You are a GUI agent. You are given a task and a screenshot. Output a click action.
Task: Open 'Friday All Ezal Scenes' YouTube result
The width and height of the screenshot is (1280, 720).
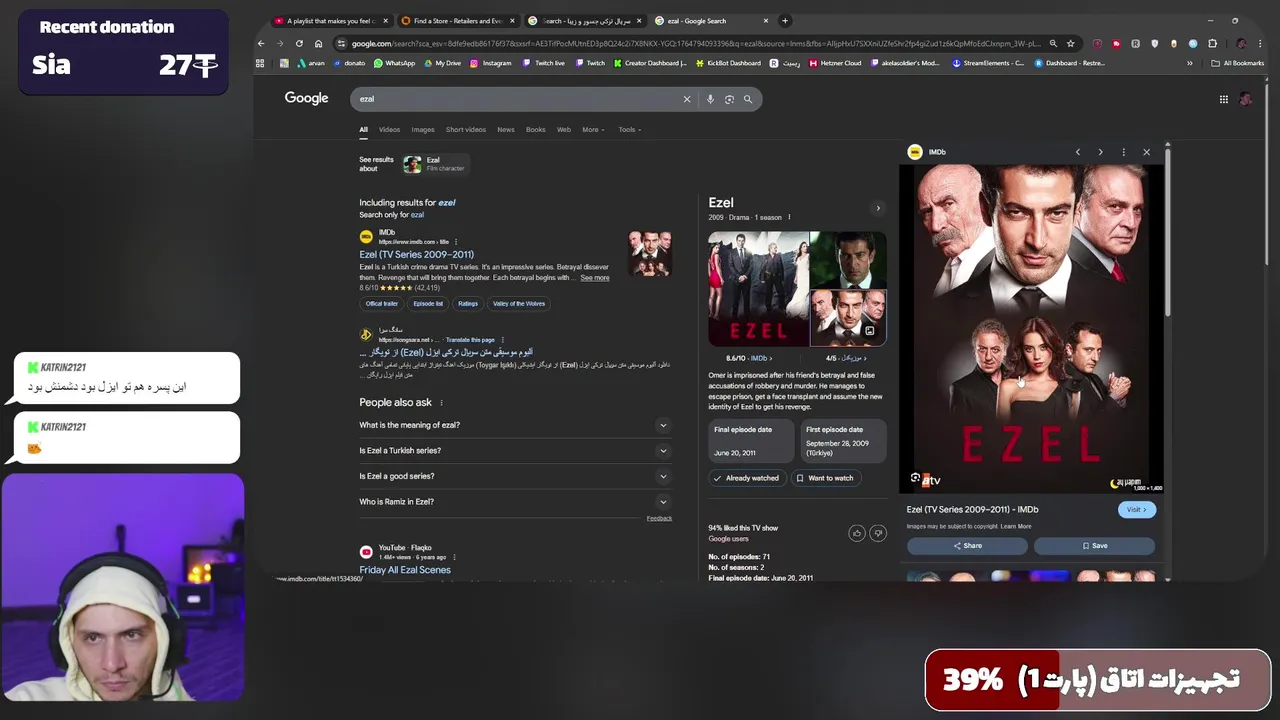tap(405, 570)
